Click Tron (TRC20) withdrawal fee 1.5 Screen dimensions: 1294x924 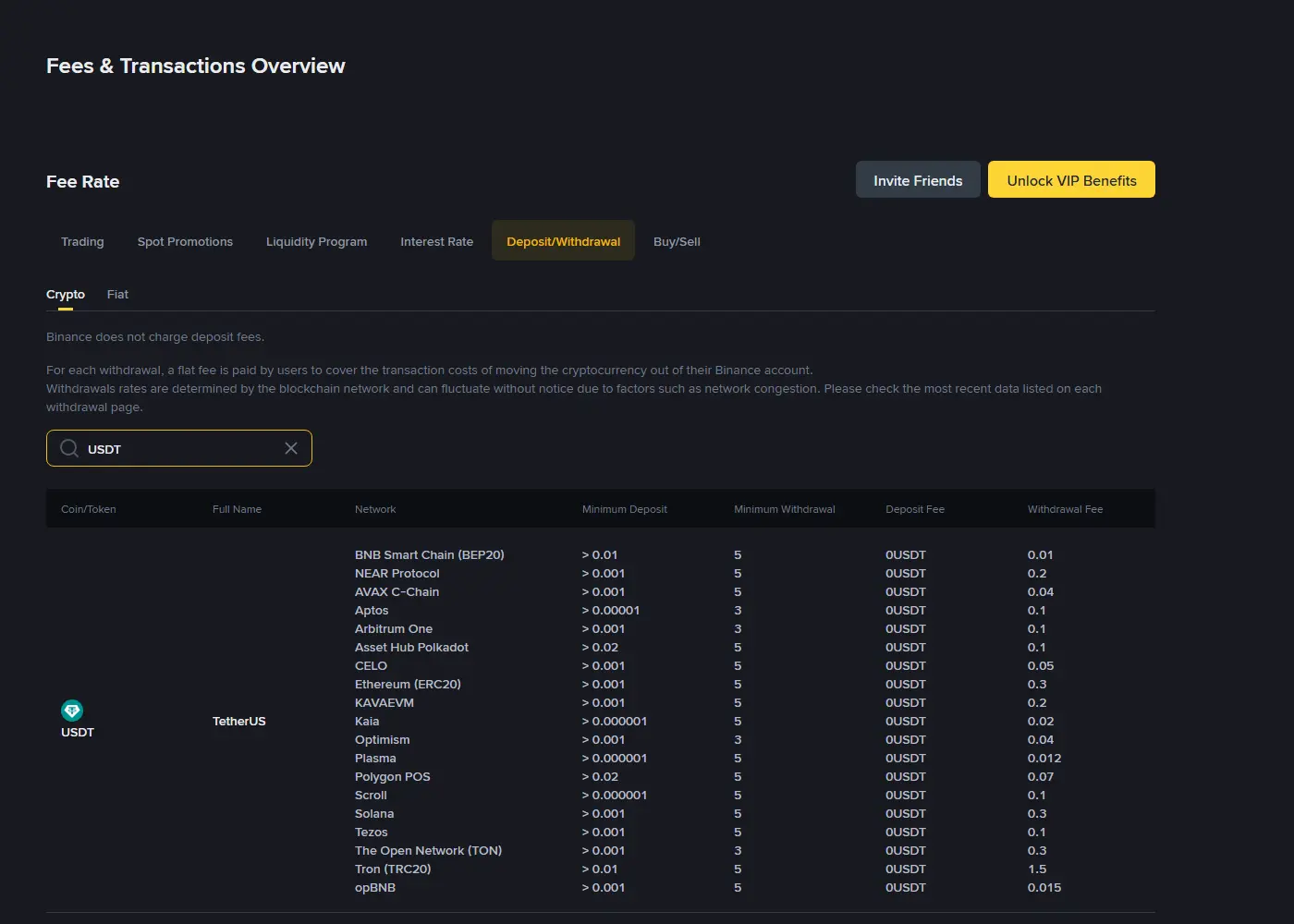click(x=1037, y=869)
